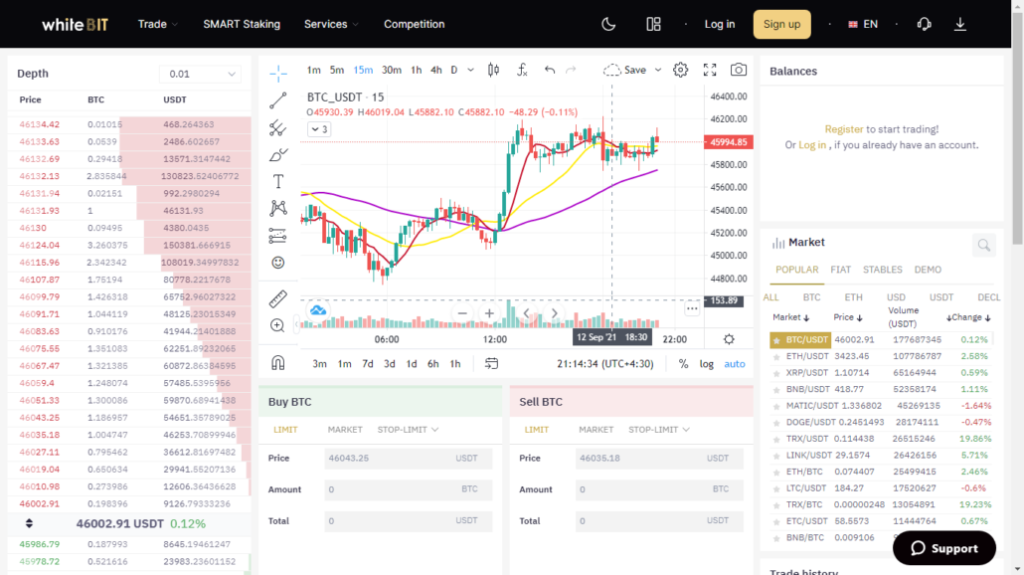The width and height of the screenshot is (1024, 575).
Task: Open chart axis settings gear
Action: pos(729,339)
